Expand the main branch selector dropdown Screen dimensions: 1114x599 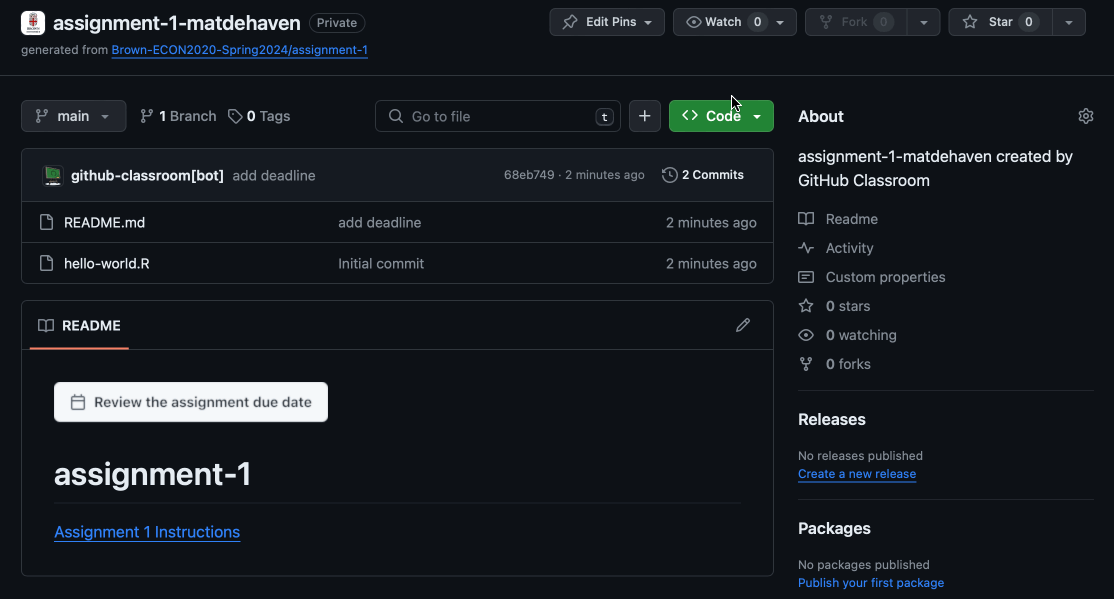pos(73,116)
